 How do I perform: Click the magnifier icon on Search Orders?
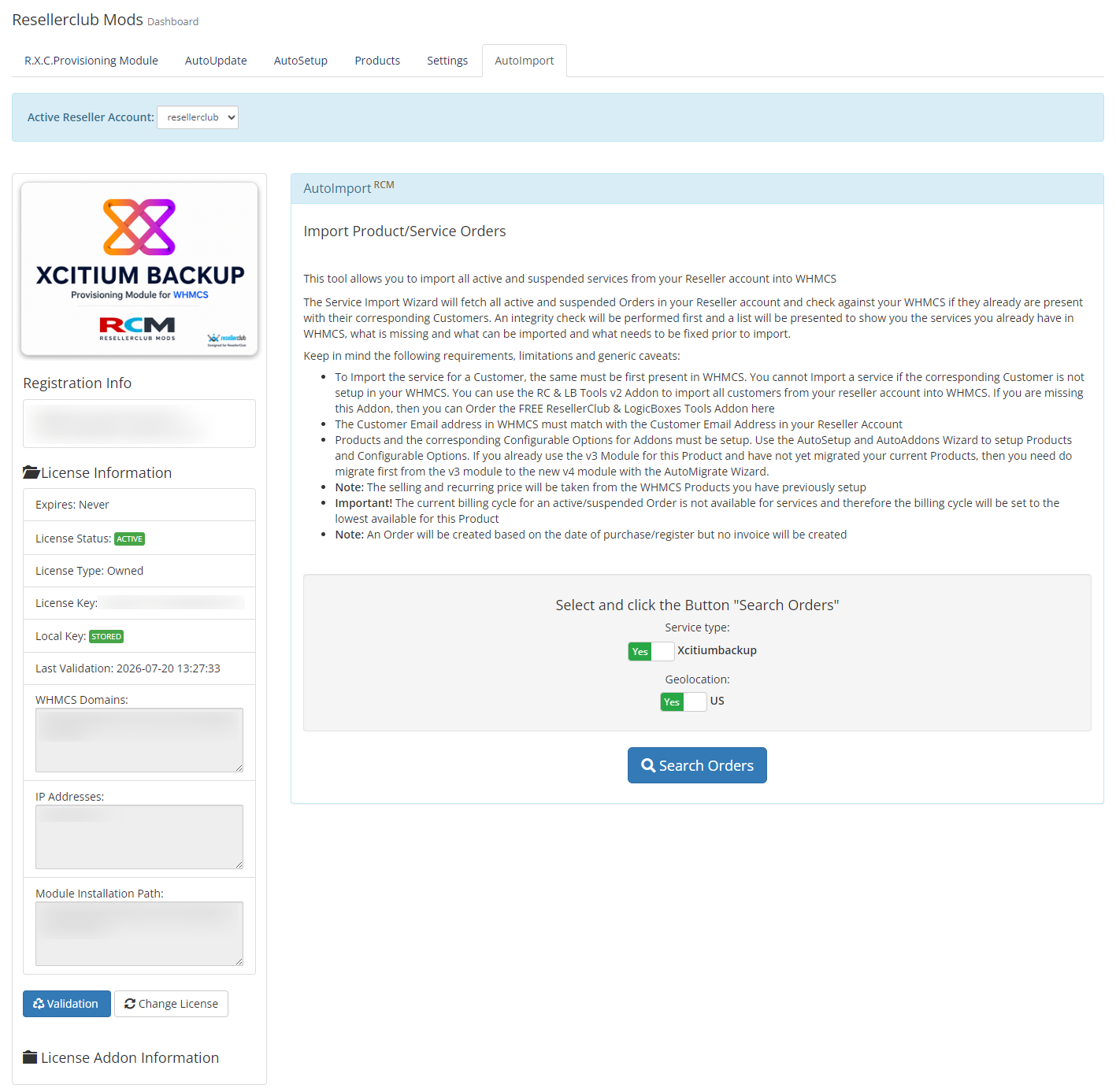tap(648, 765)
